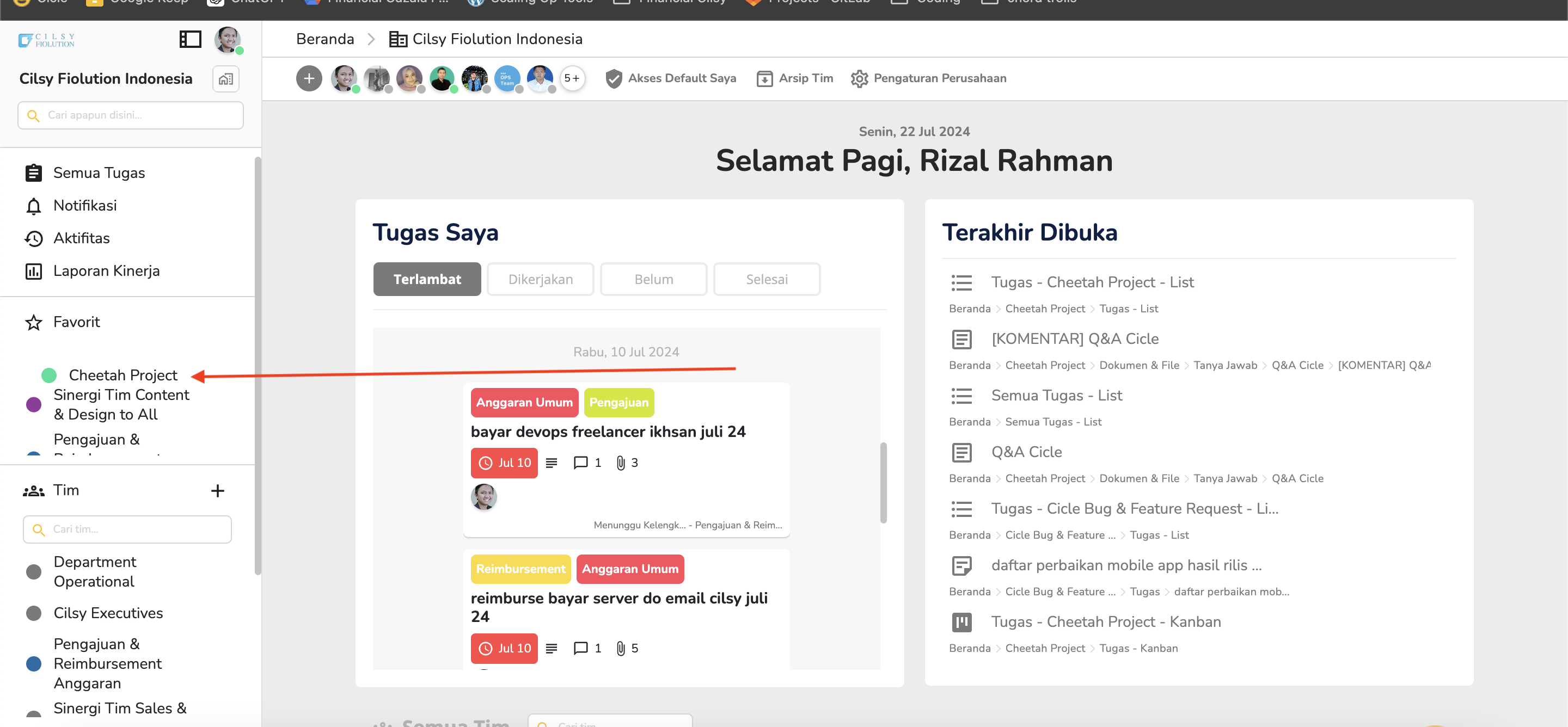This screenshot has height=727, width=1568.
Task: Open the Aktifitas history icon
Action: 33,238
